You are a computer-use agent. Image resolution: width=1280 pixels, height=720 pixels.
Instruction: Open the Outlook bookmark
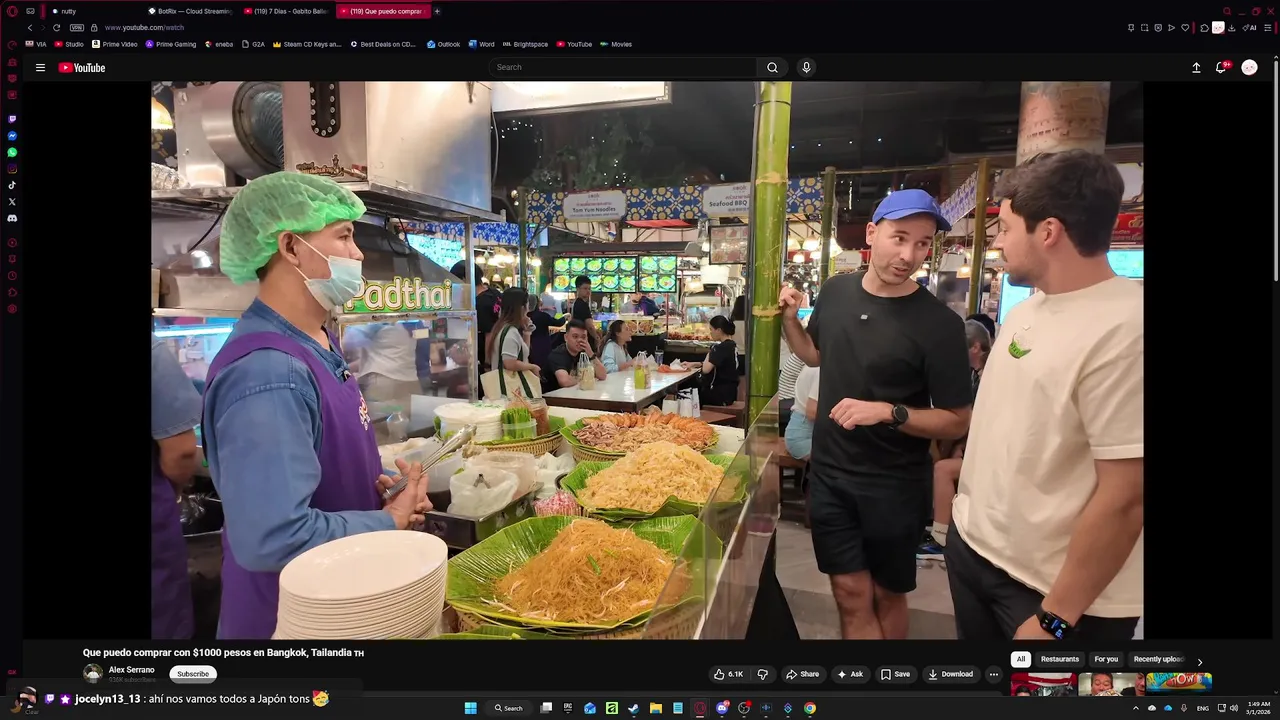coord(443,44)
